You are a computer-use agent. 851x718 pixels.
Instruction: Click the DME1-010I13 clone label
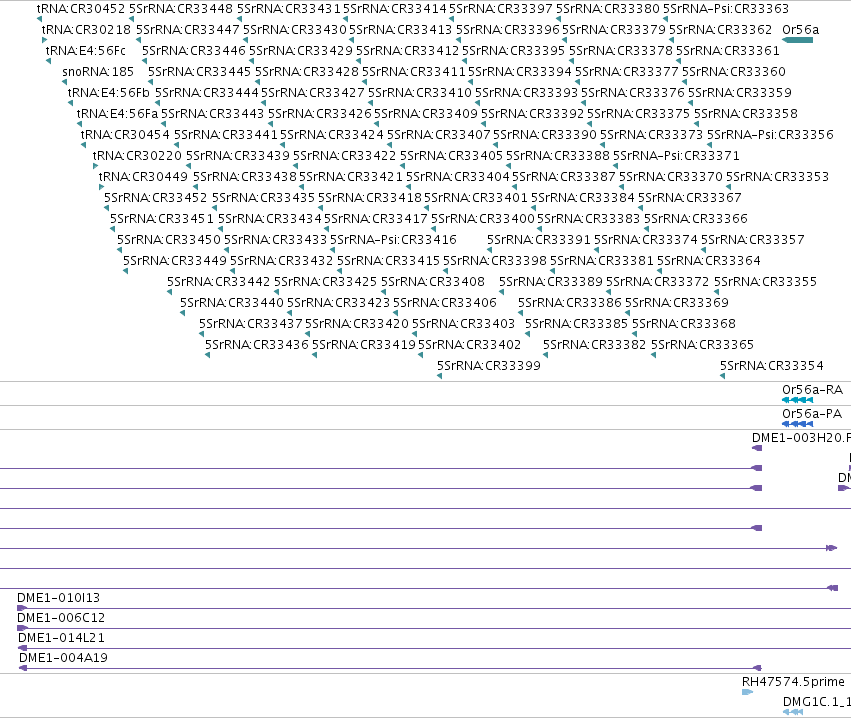(59, 598)
